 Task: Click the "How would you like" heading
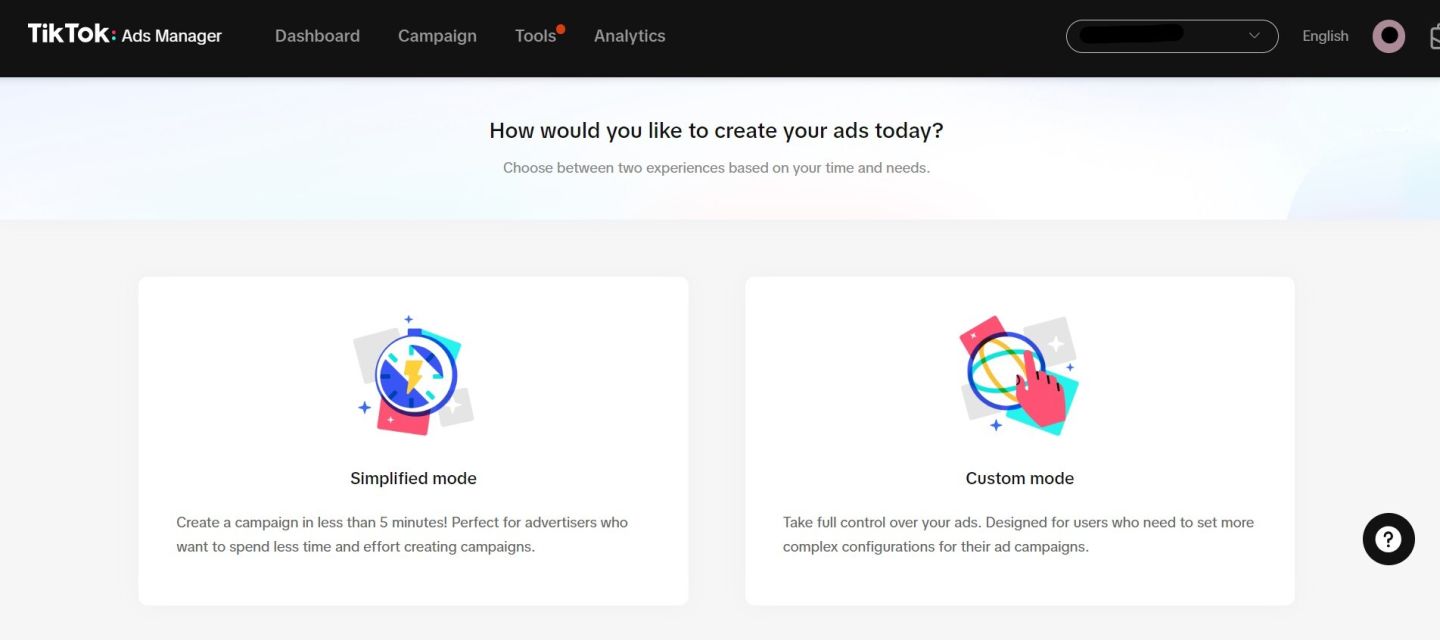pyautogui.click(x=716, y=130)
